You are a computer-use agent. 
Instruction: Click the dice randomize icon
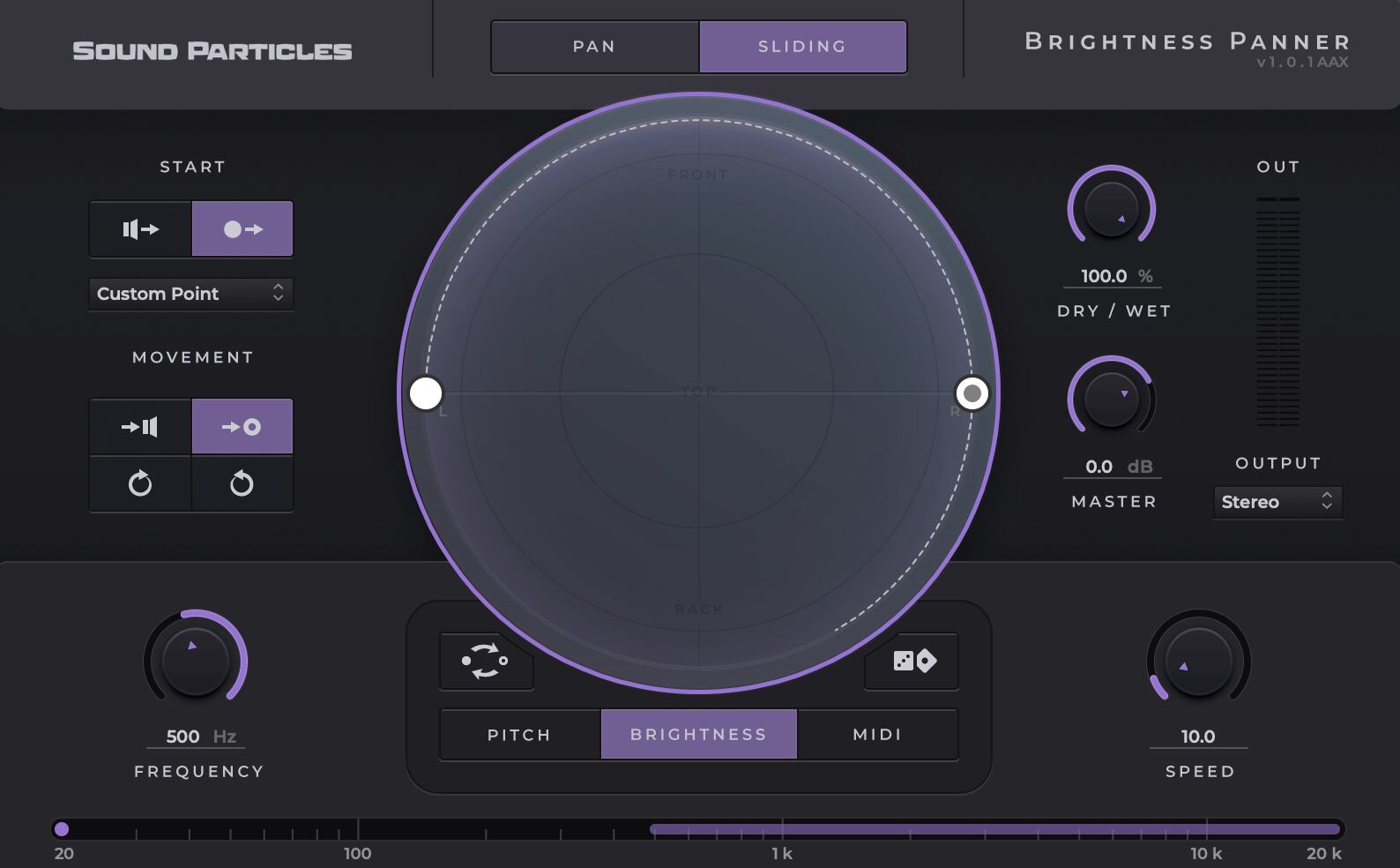913,661
